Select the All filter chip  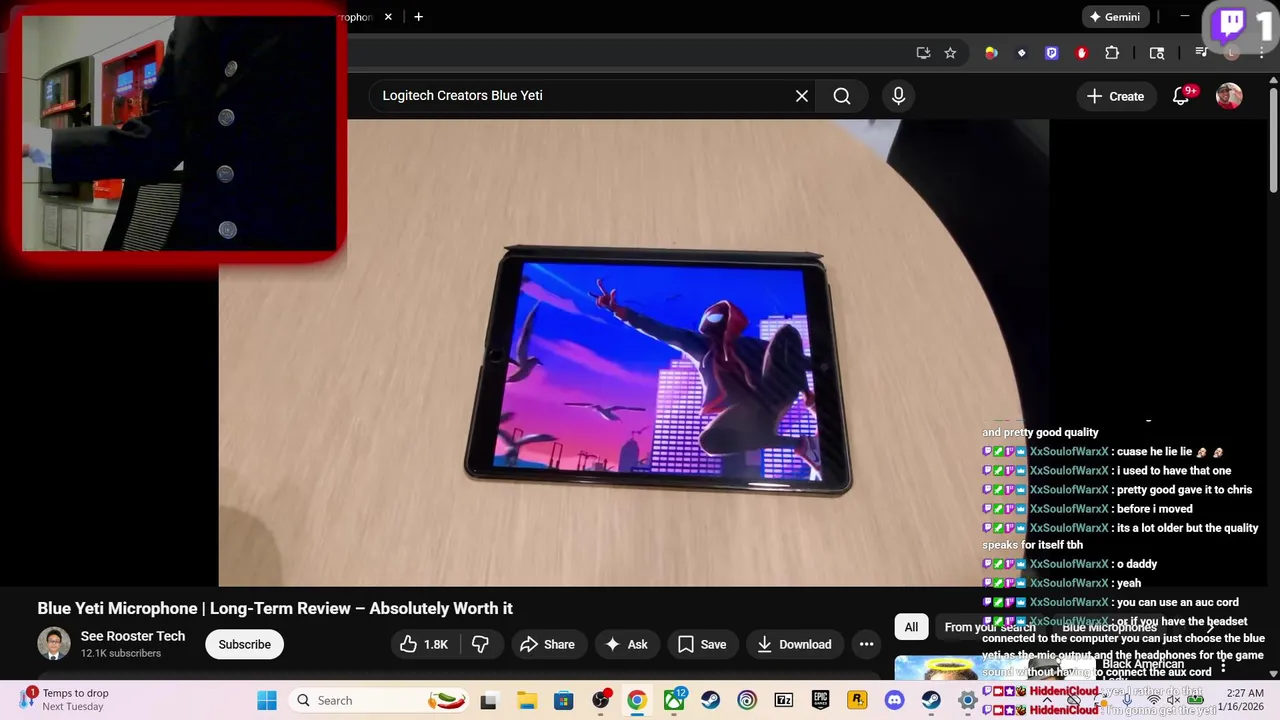point(911,627)
